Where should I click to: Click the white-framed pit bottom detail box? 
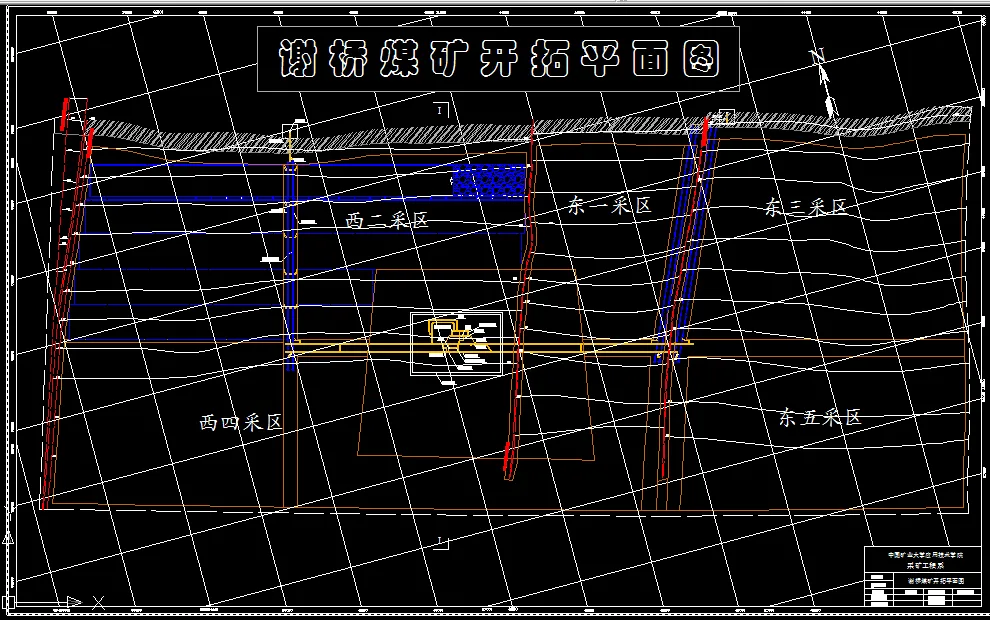tap(456, 343)
